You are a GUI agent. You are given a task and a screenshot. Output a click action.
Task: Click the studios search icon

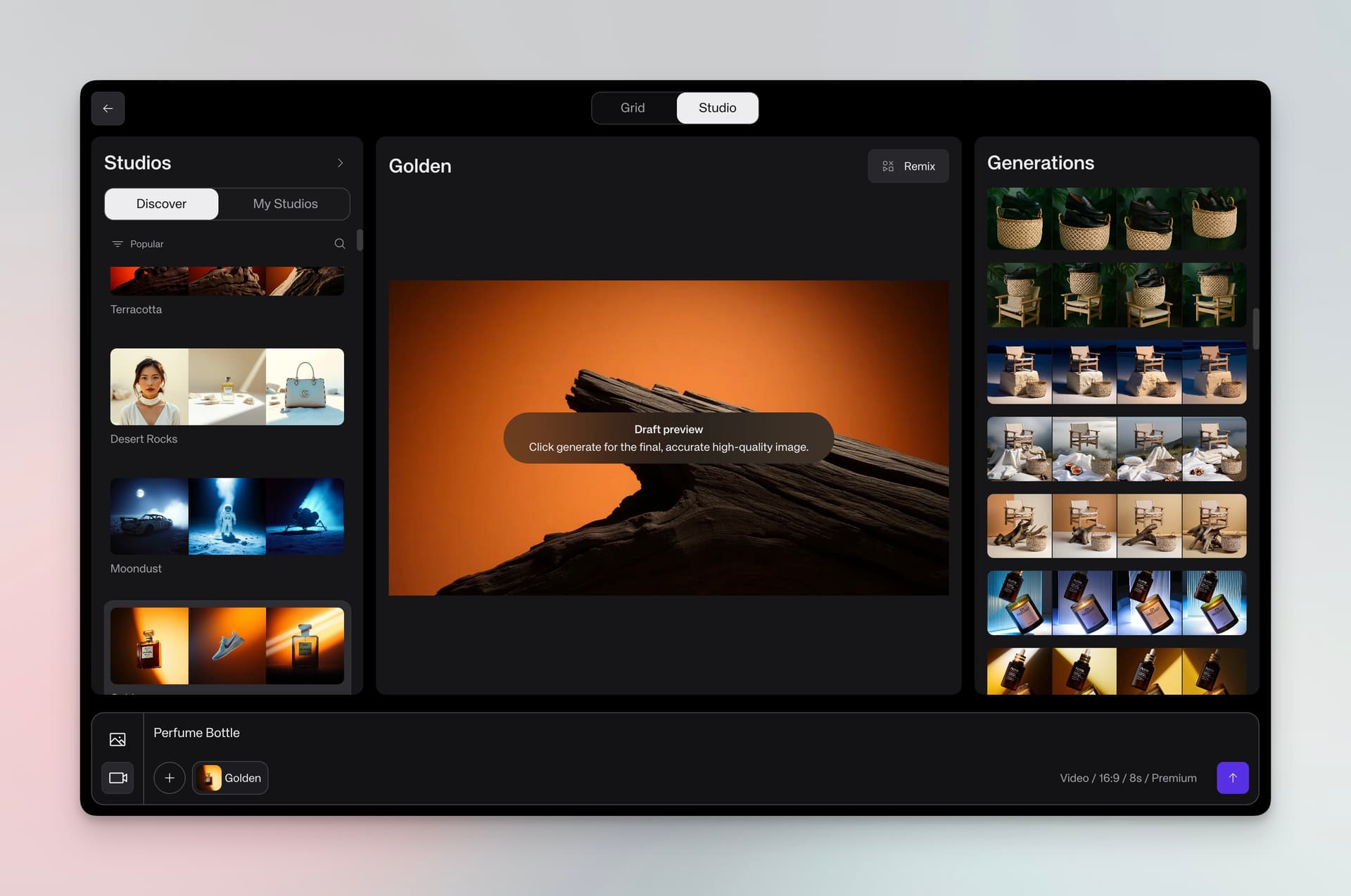pos(340,244)
